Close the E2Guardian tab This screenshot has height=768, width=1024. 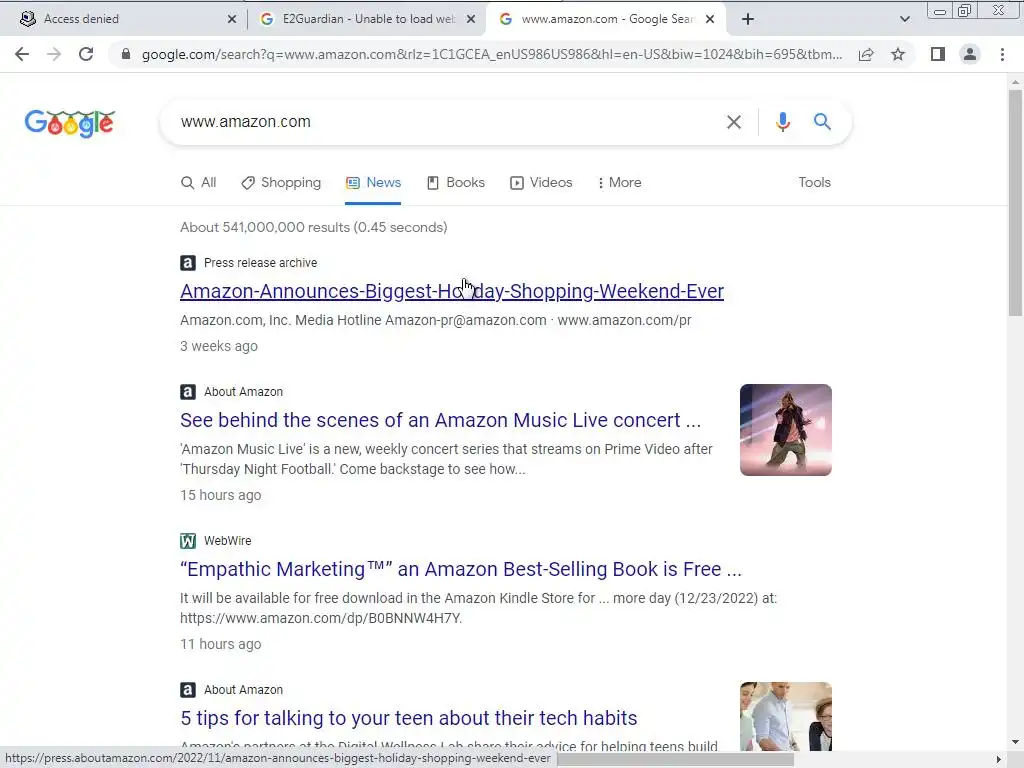470,19
